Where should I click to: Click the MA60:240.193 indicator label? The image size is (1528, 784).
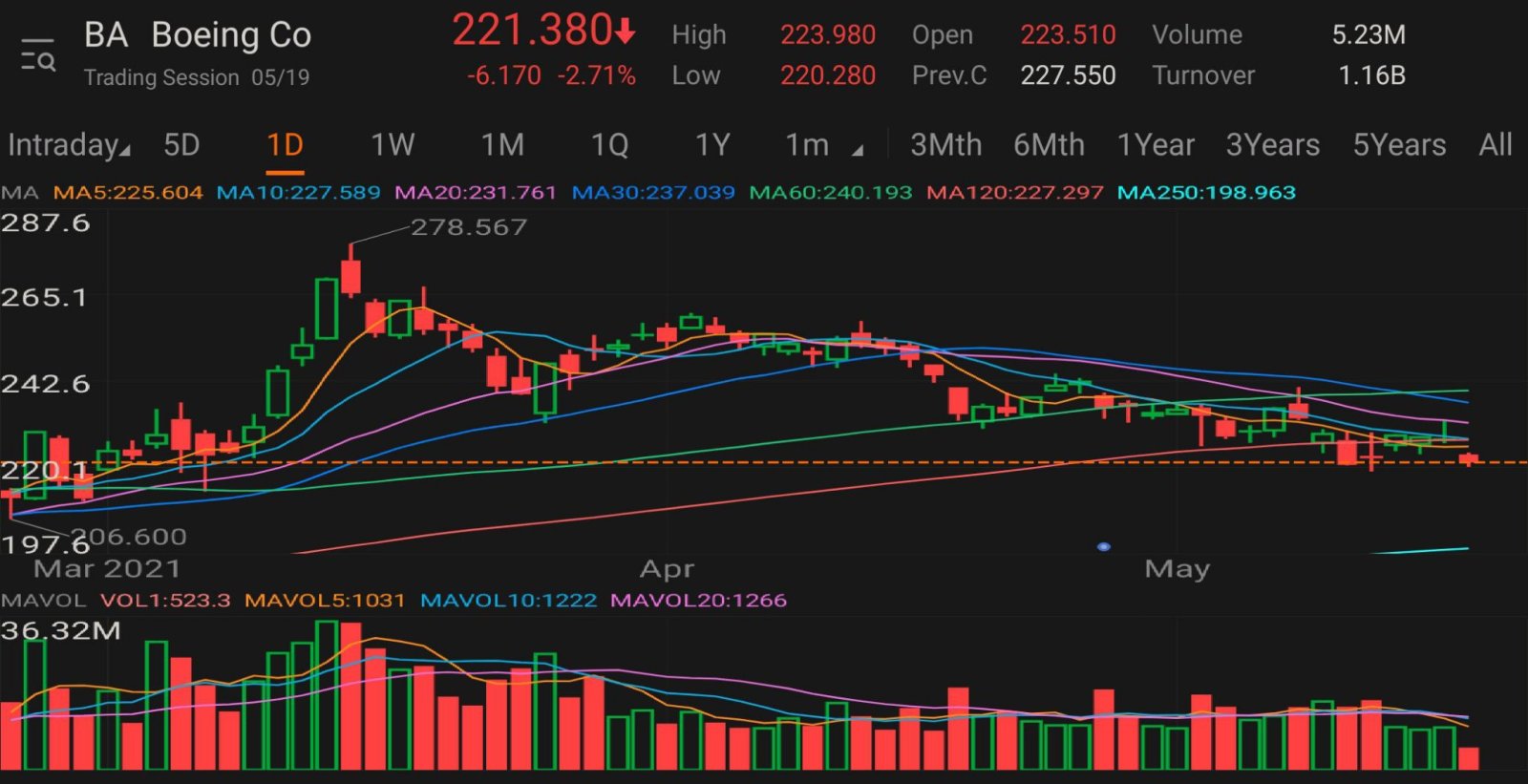[831, 192]
